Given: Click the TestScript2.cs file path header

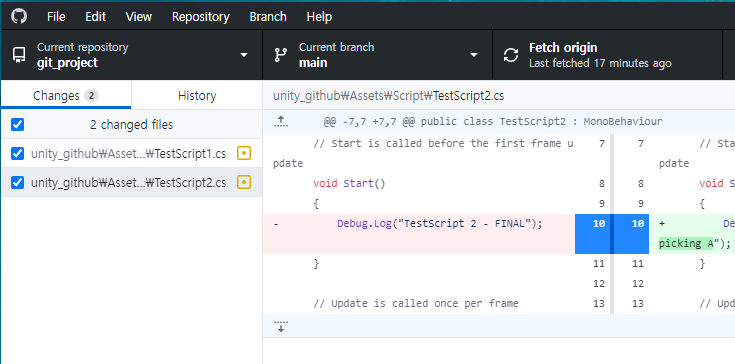Looking at the screenshot, I should coord(389,96).
